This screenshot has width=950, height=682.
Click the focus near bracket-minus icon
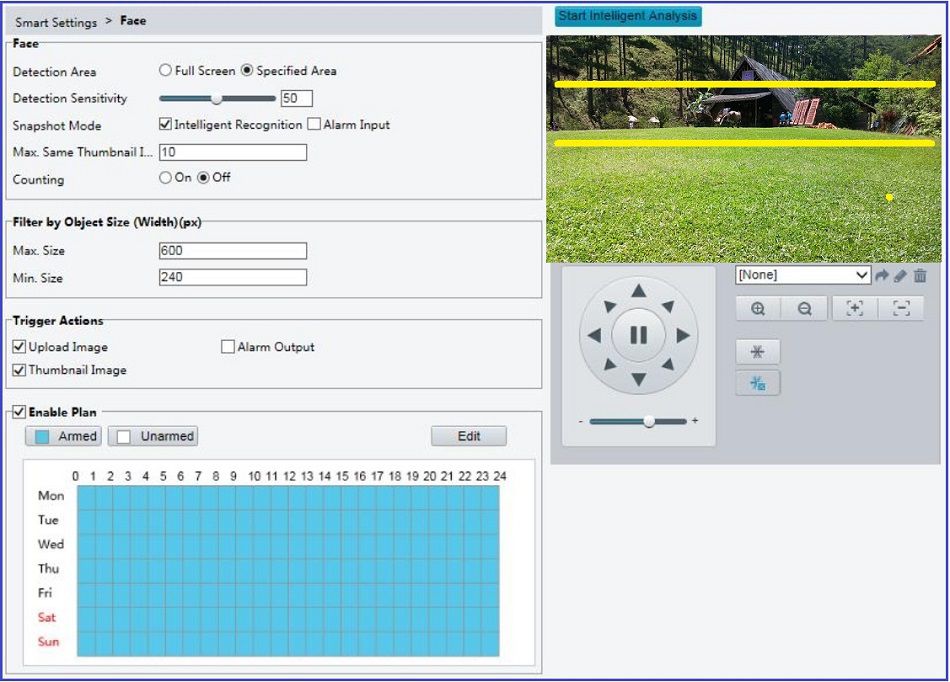click(x=901, y=309)
